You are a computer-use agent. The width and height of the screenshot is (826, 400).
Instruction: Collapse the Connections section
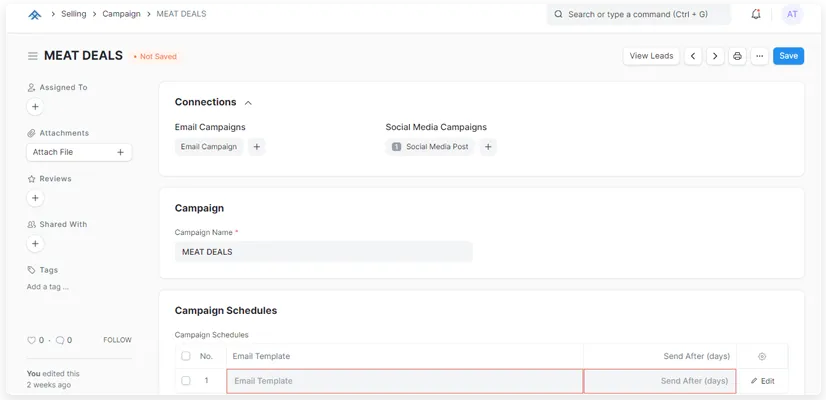(248, 103)
